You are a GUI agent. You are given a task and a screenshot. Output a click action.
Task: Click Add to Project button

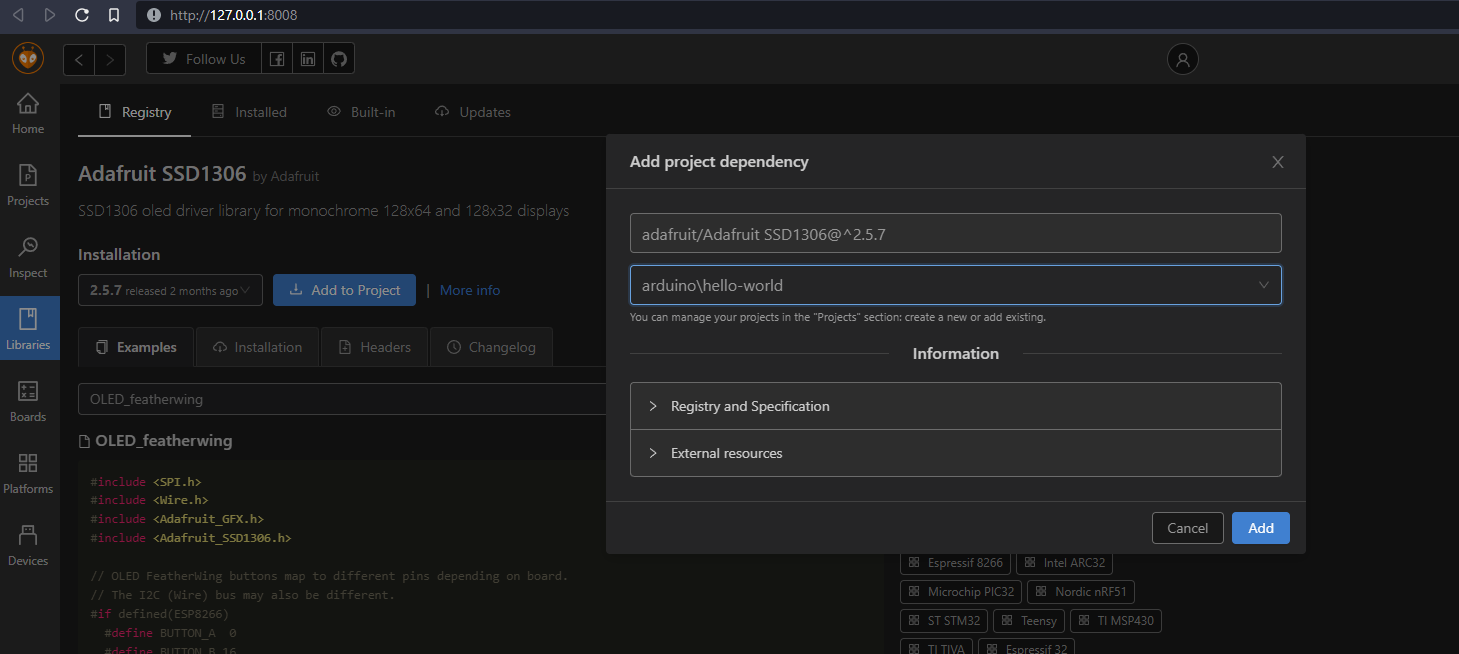pyautogui.click(x=344, y=290)
